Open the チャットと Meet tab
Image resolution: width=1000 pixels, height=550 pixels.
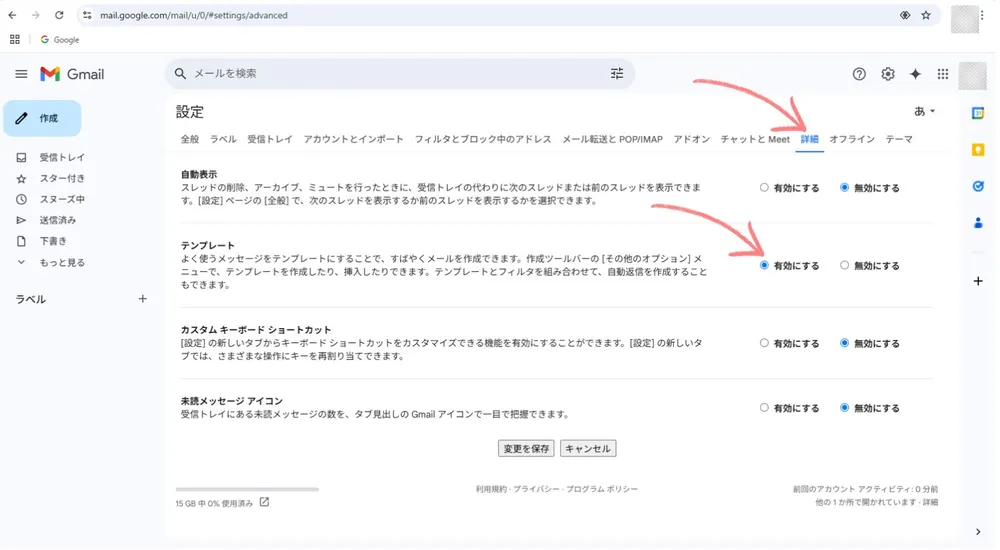[755, 139]
